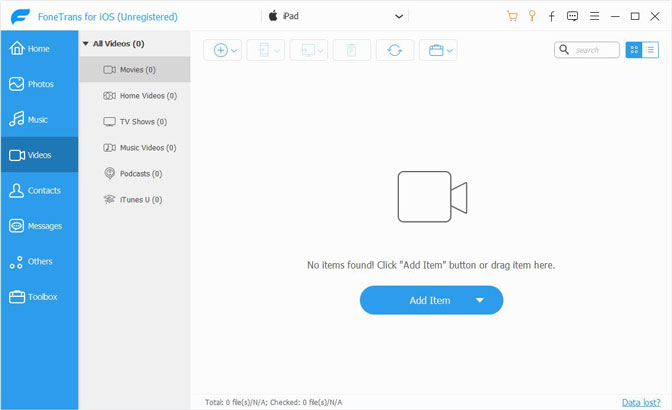The image size is (672, 410).
Task: Click the Podcasts antenna icon
Action: (110, 173)
